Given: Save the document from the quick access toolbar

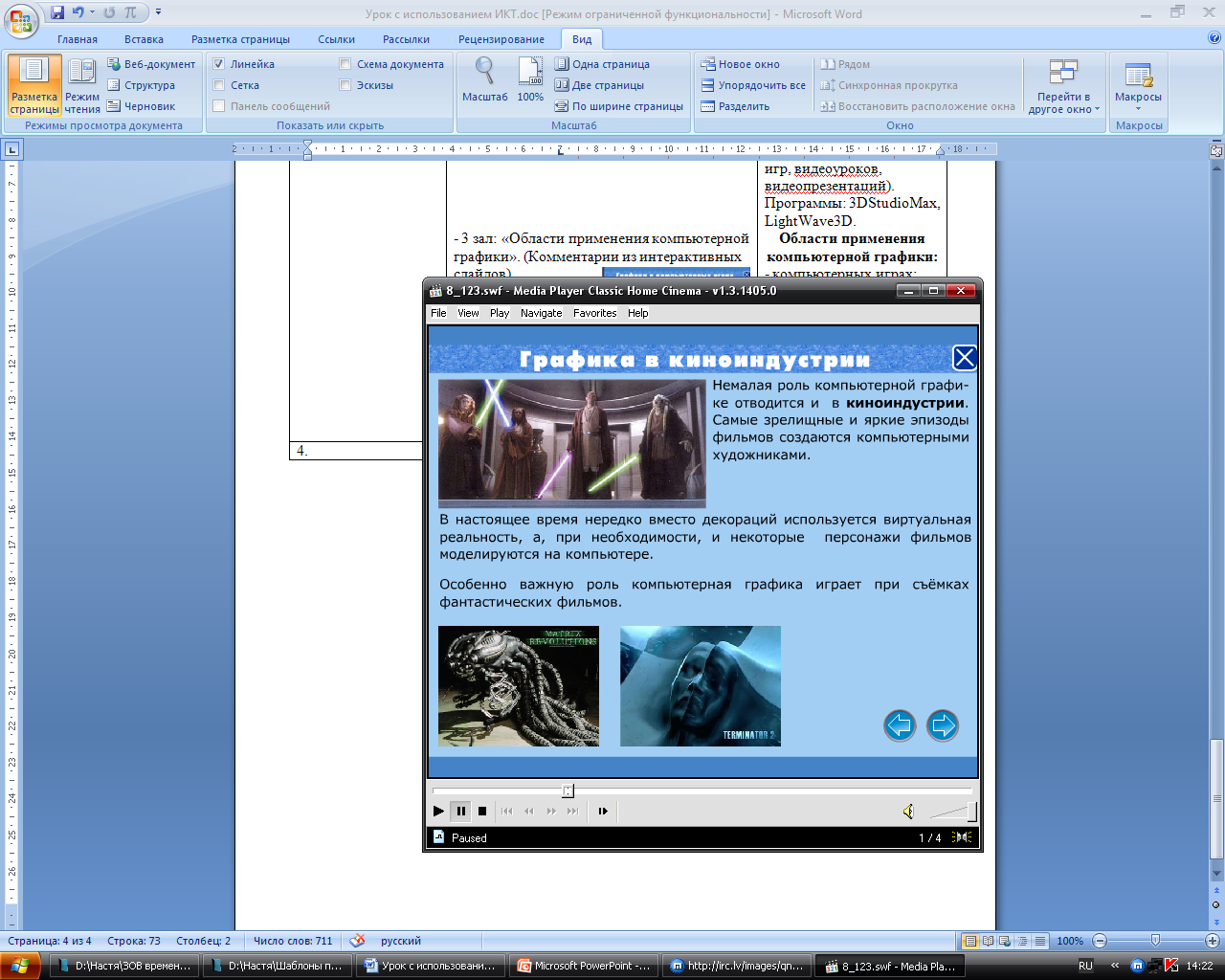Looking at the screenshot, I should (57, 13).
